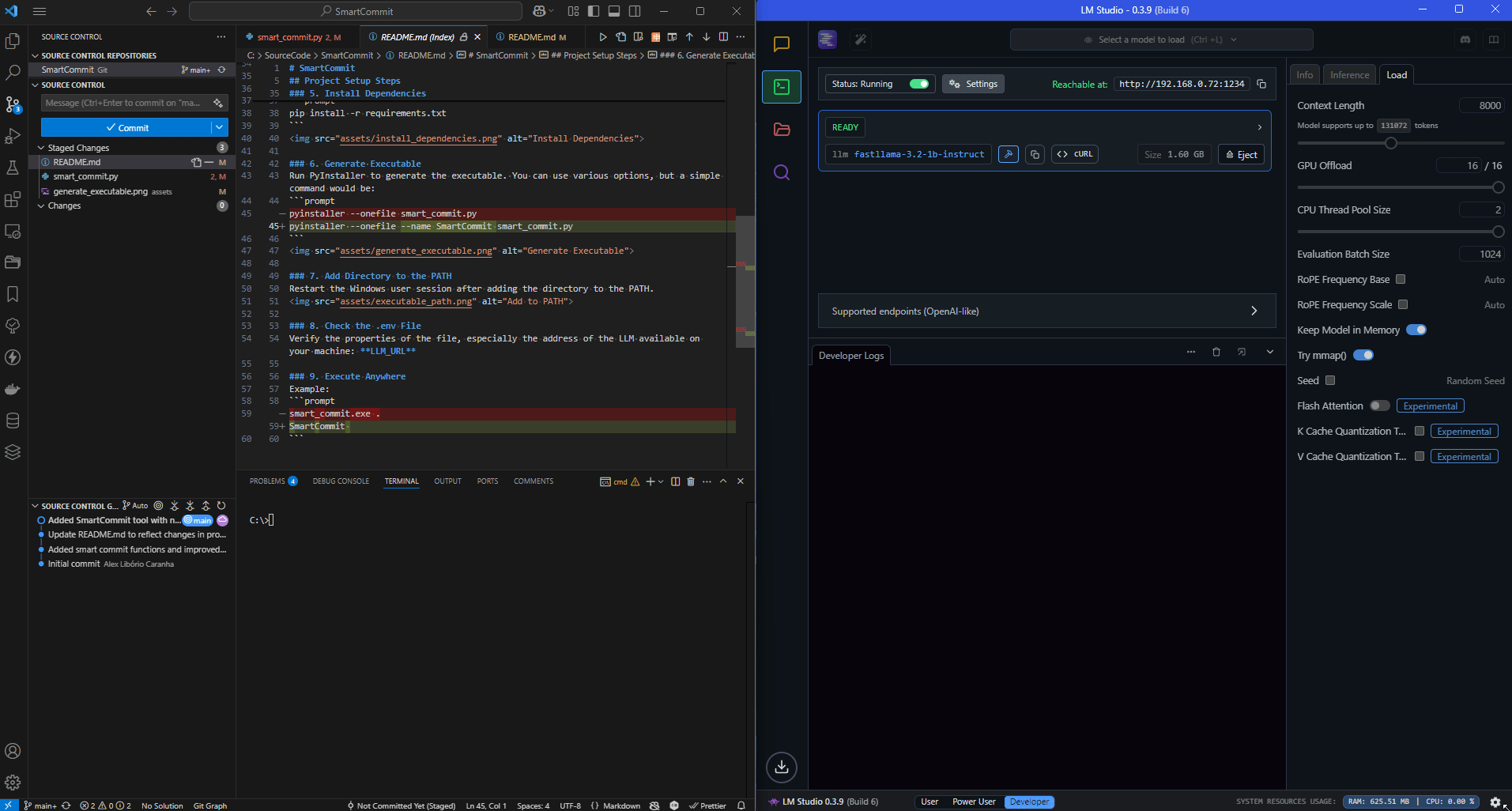Open LM Studio My Models folder icon

pyautogui.click(x=782, y=130)
